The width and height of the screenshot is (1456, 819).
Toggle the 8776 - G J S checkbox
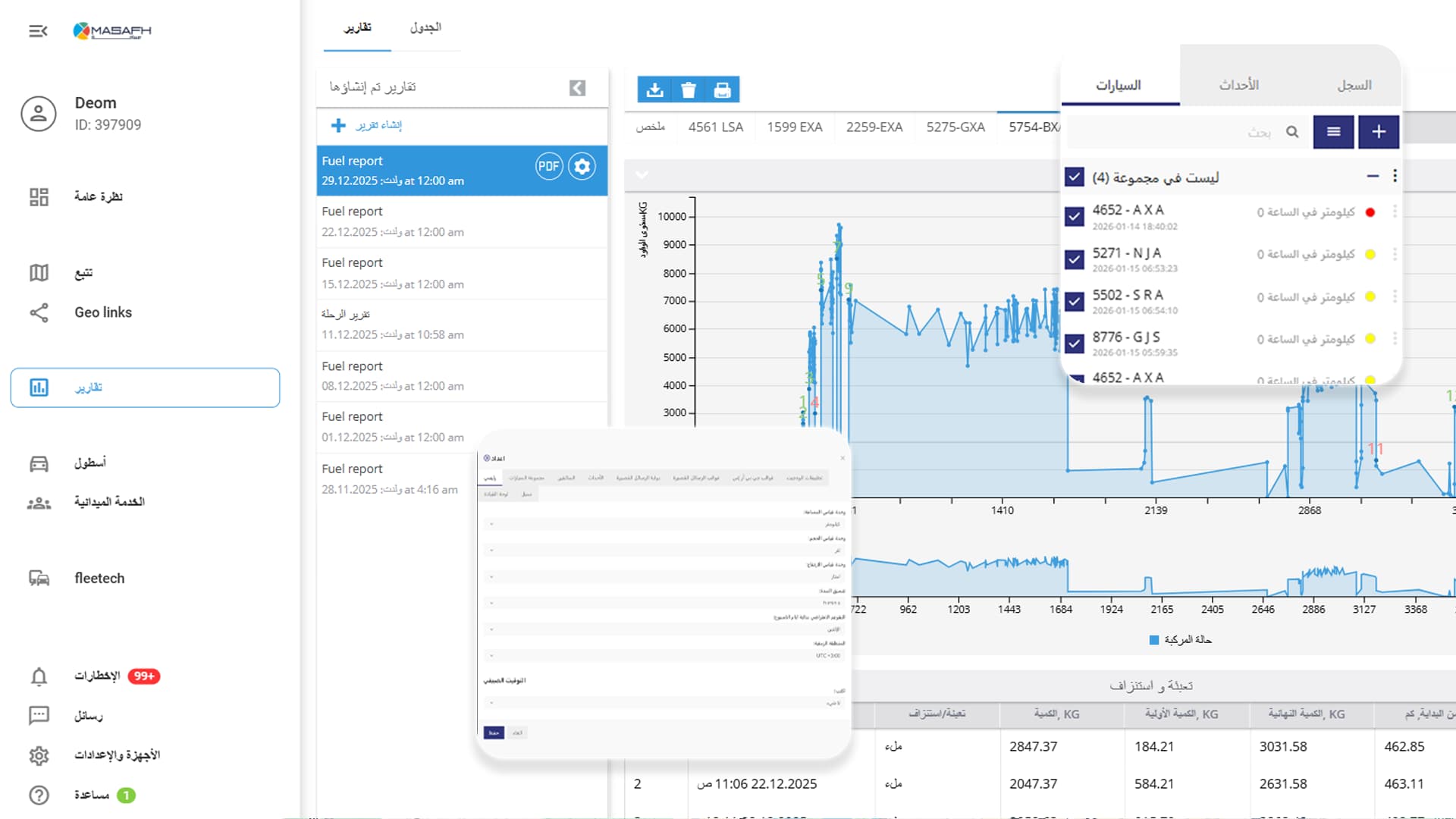tap(1074, 344)
